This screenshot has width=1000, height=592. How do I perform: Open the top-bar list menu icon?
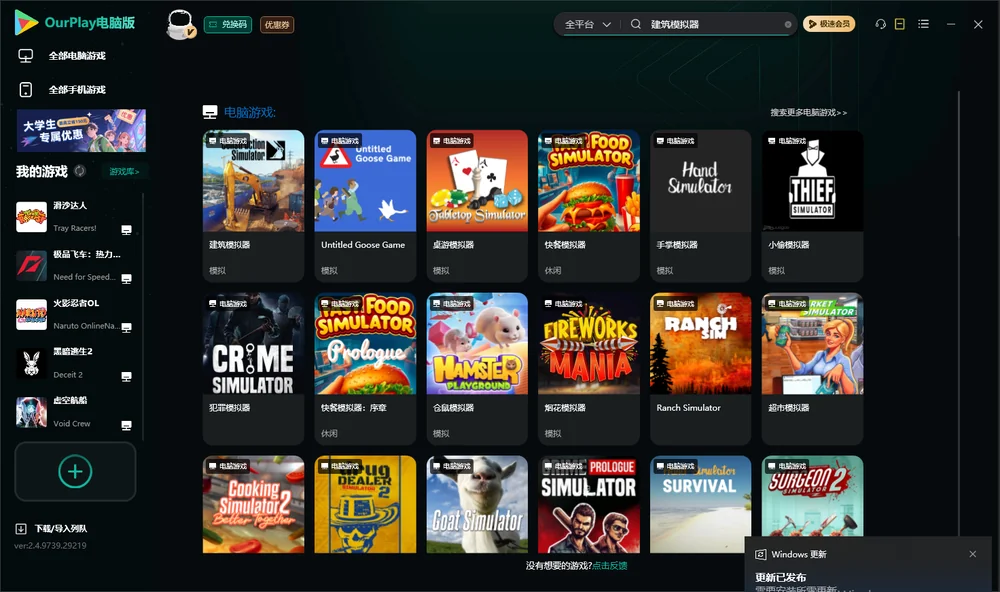coord(923,24)
